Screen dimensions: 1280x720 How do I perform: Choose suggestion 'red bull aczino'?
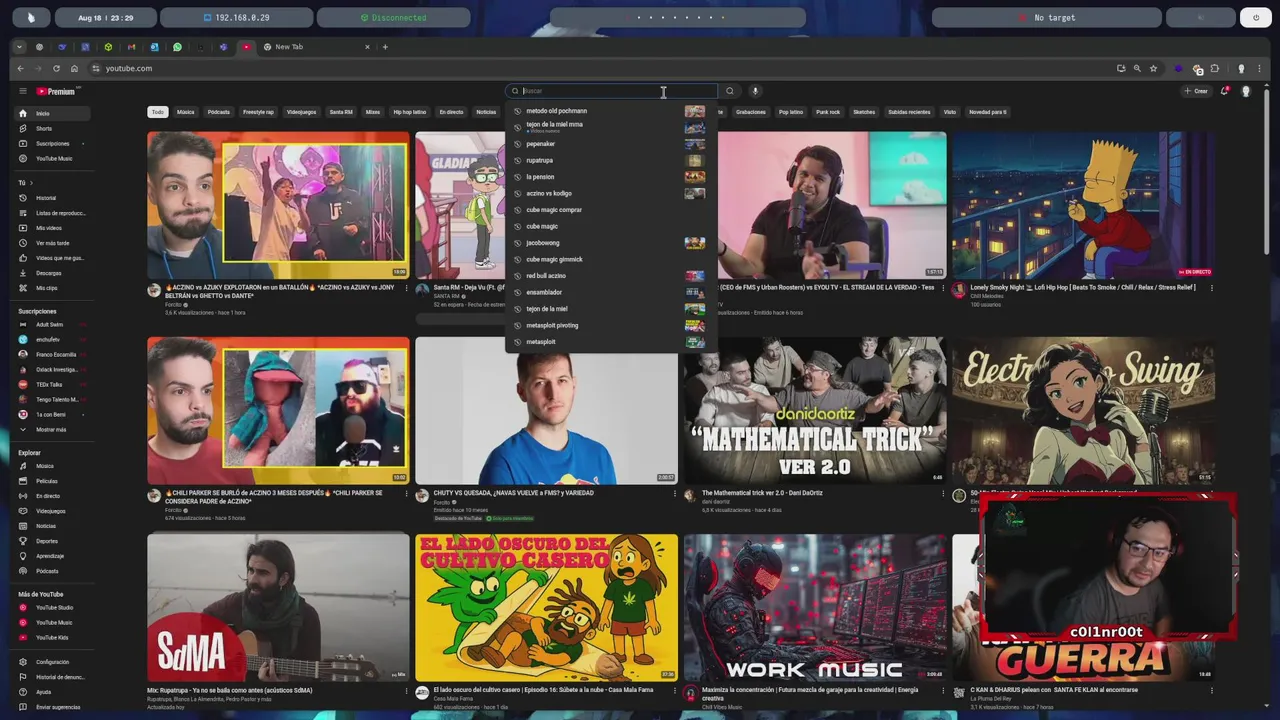click(x=611, y=276)
